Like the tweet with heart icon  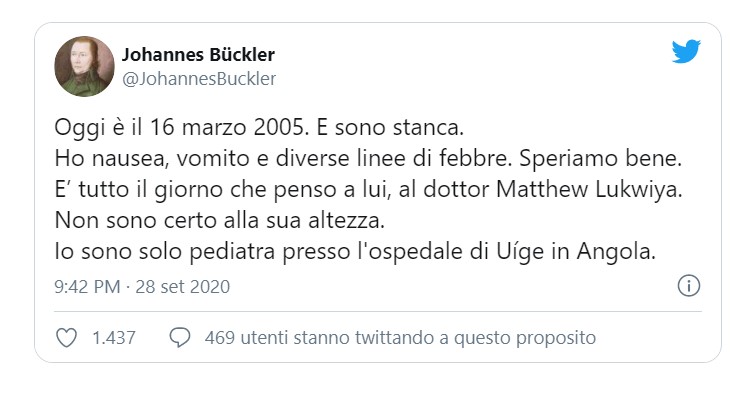point(67,338)
